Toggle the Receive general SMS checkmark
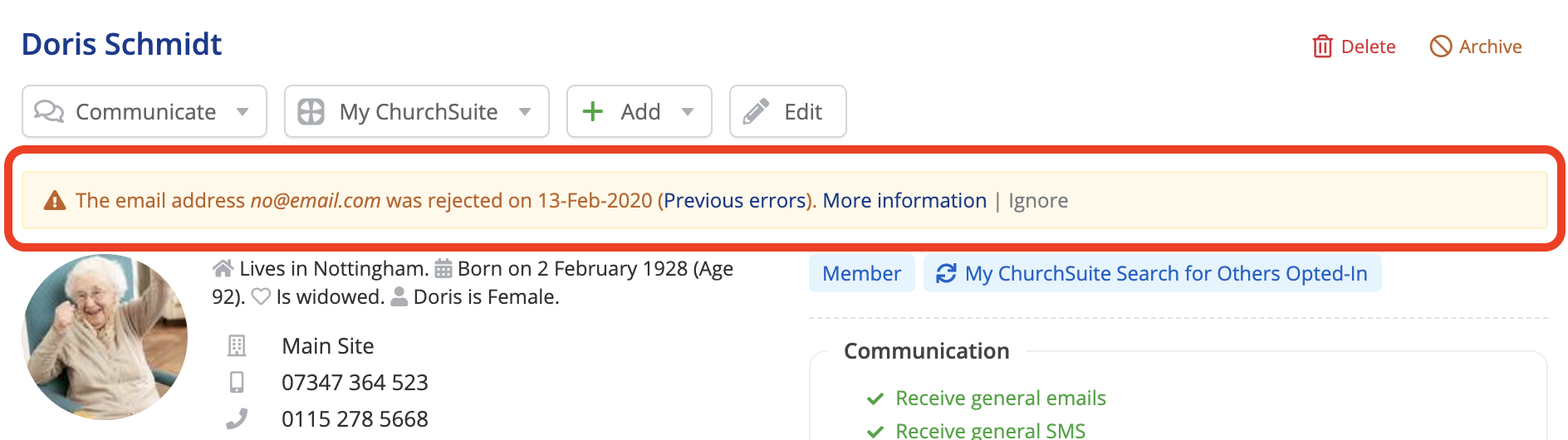Image resolution: width=1568 pixels, height=440 pixels. coord(875,431)
